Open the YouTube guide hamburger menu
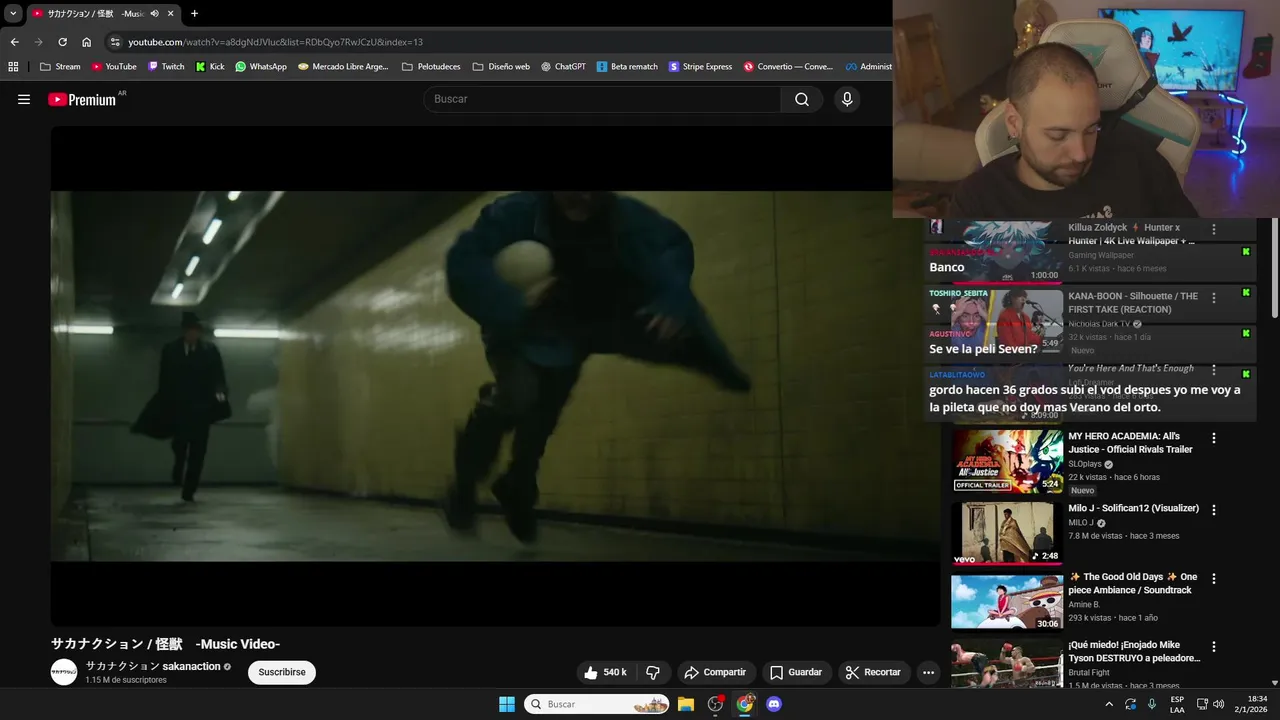1280x720 pixels. pyautogui.click(x=24, y=99)
